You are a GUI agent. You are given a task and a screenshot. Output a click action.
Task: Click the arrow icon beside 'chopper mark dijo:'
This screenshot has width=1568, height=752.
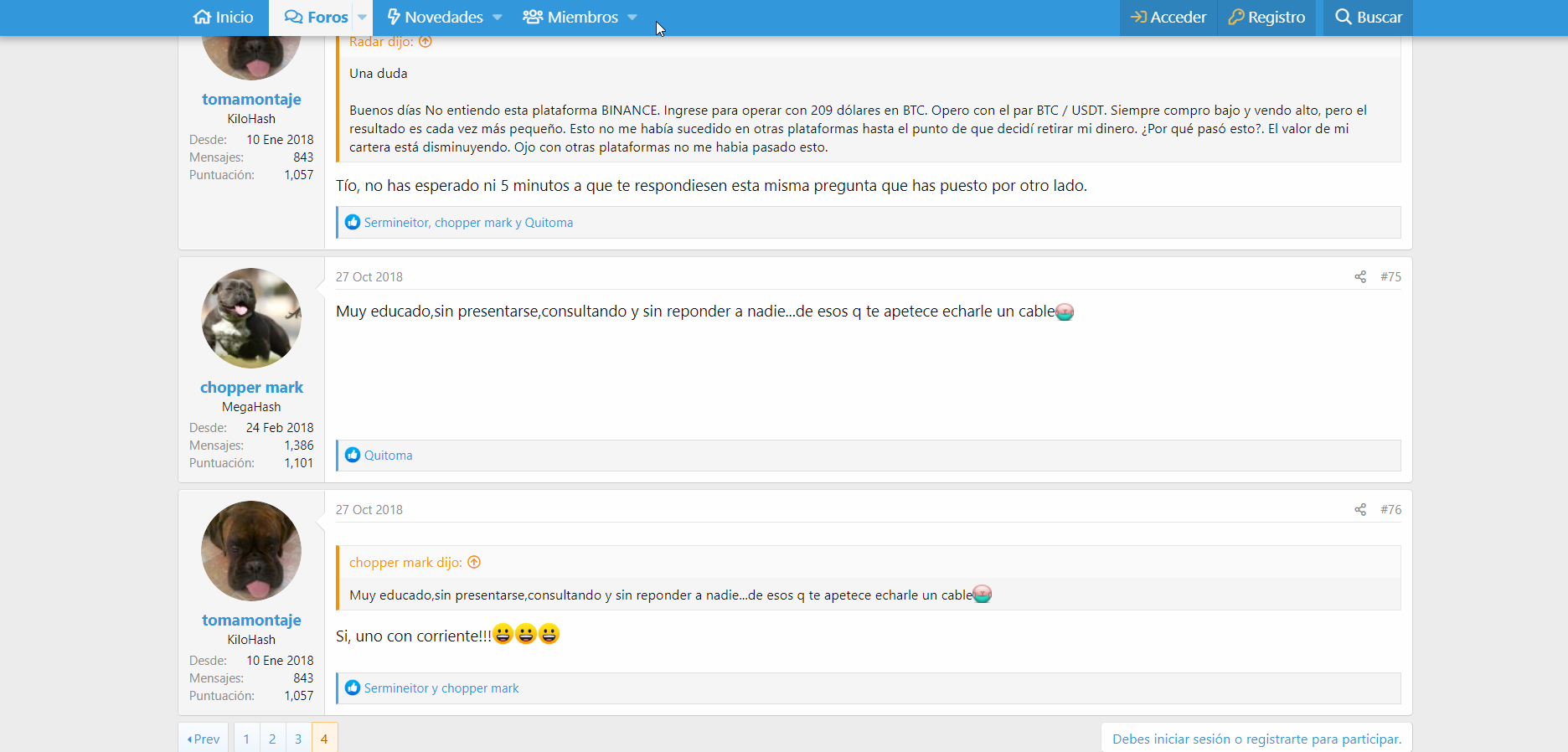click(x=474, y=563)
